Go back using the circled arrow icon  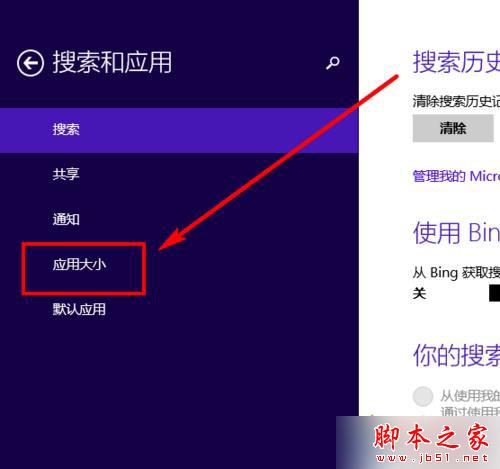pyautogui.click(x=30, y=63)
